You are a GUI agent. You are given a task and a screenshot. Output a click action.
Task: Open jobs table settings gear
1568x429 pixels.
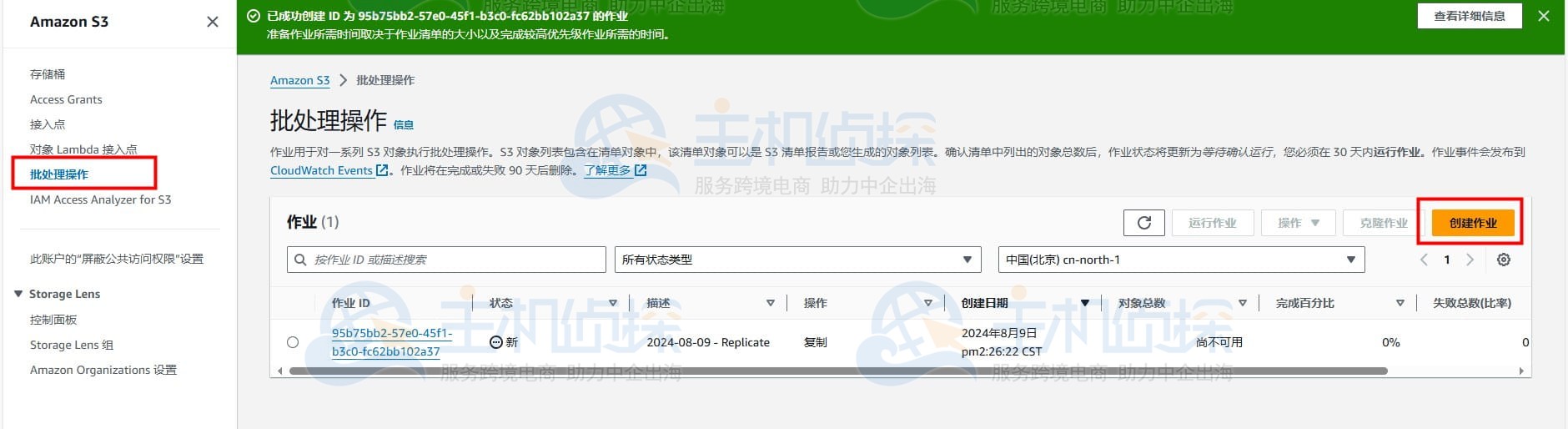1504,260
